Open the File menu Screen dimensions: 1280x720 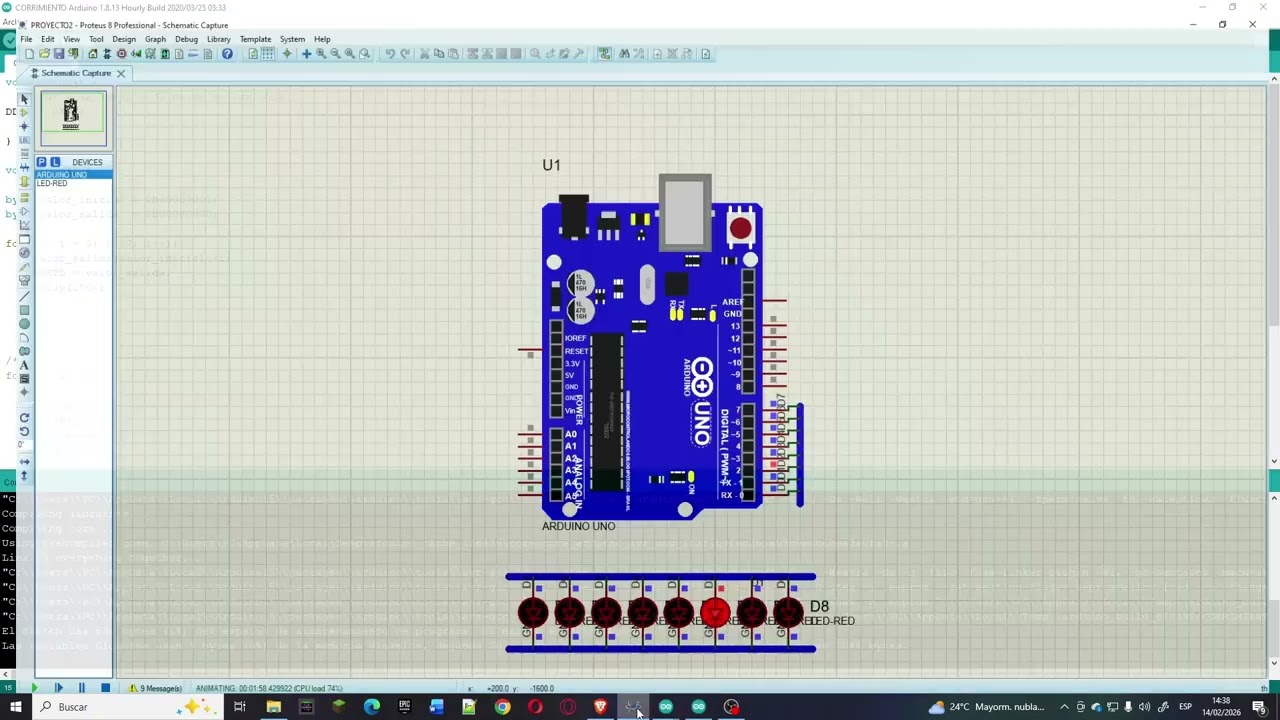point(26,39)
